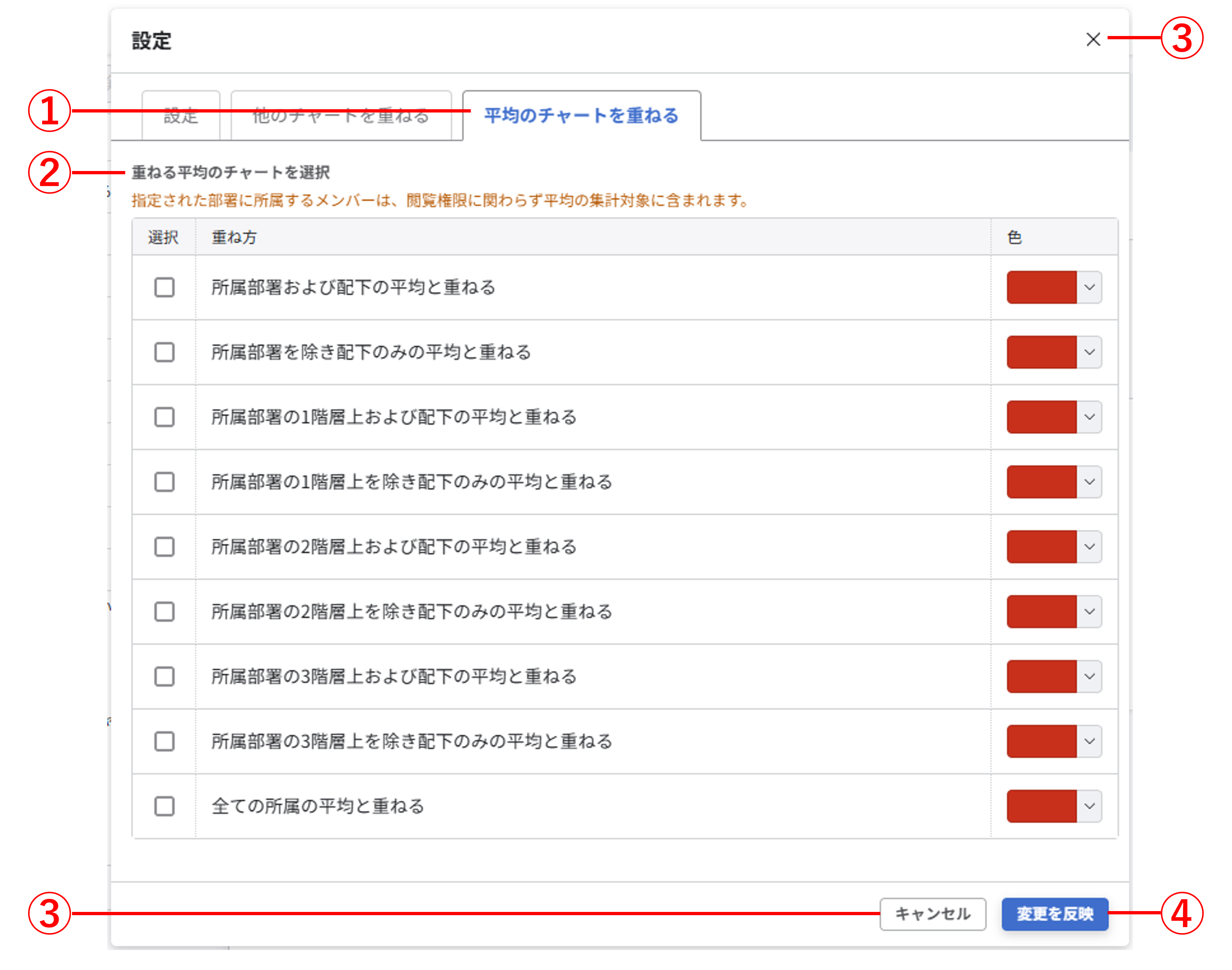
Task: Enable 所属部署の3階層上および配下の平均と重ねる
Action: pyautogui.click(x=164, y=677)
